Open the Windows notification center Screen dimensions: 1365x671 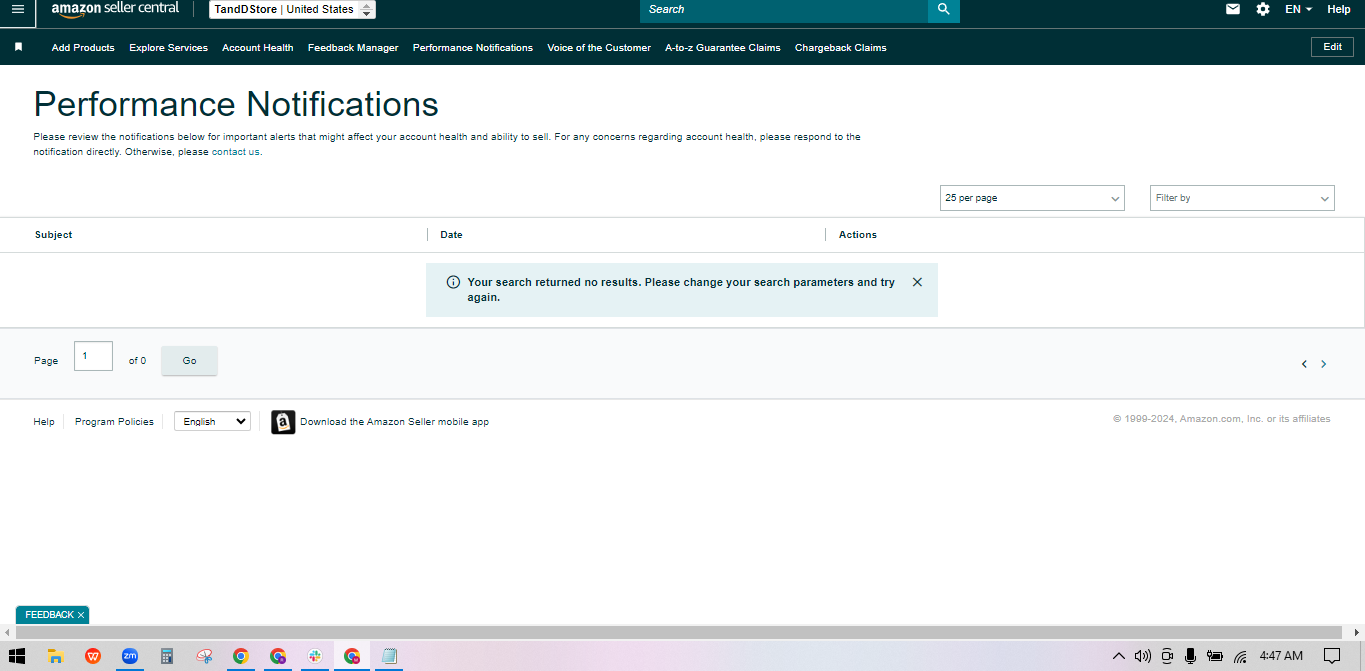1332,656
